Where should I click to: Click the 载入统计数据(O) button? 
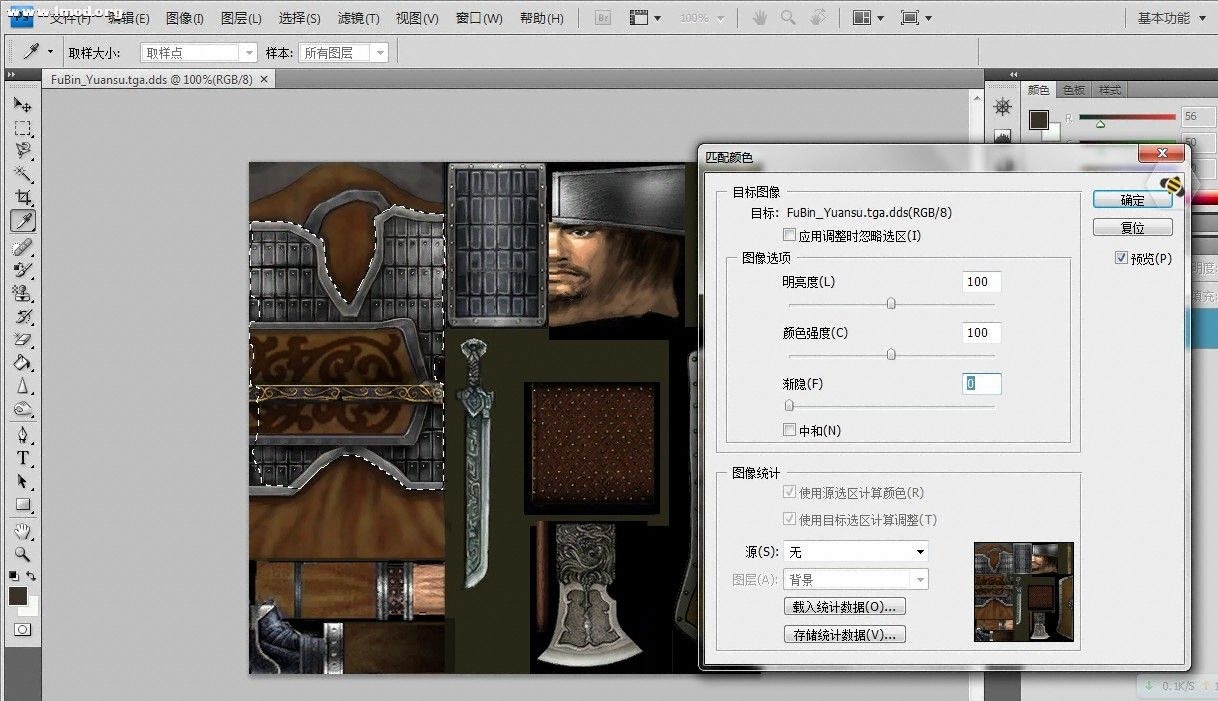tap(844, 607)
